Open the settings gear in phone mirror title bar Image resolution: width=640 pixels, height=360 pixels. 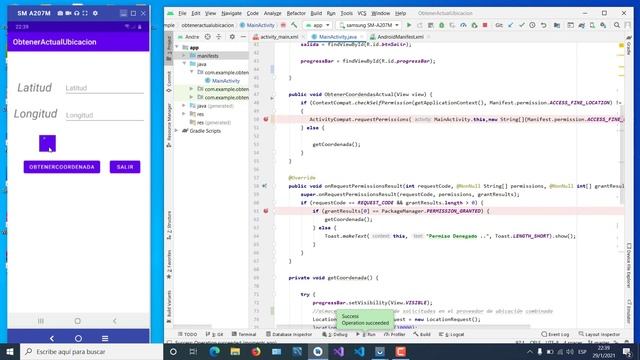[x=95, y=13]
